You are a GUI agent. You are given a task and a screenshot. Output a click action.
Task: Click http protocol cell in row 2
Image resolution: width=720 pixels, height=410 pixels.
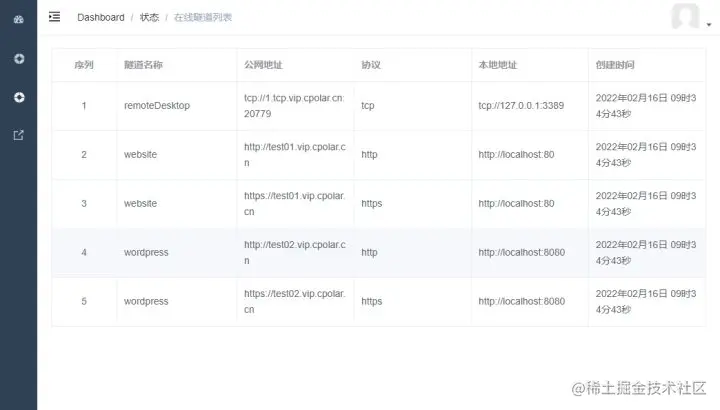pyautogui.click(x=369, y=155)
